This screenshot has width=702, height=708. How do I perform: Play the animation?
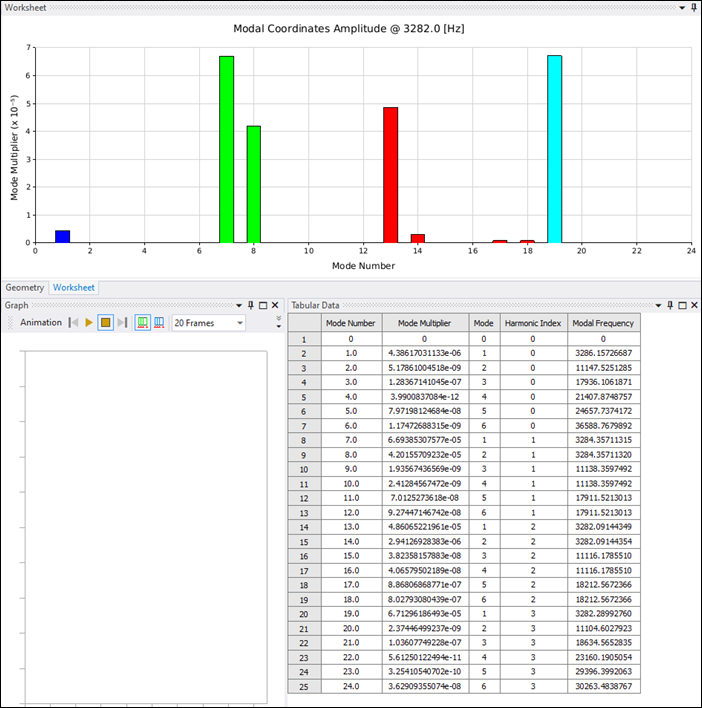tap(89, 322)
